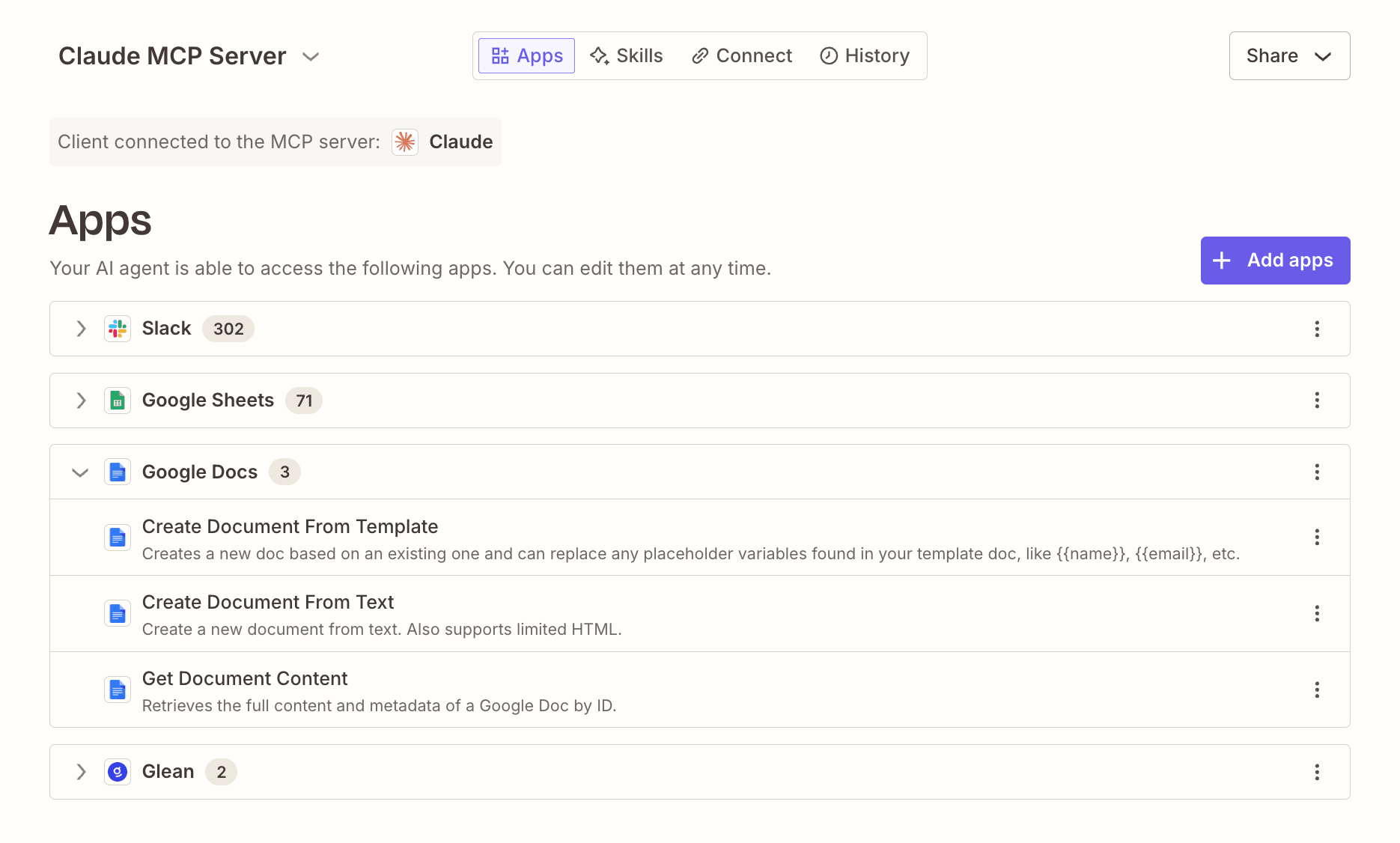Switch to the Skills tab

[x=627, y=55]
